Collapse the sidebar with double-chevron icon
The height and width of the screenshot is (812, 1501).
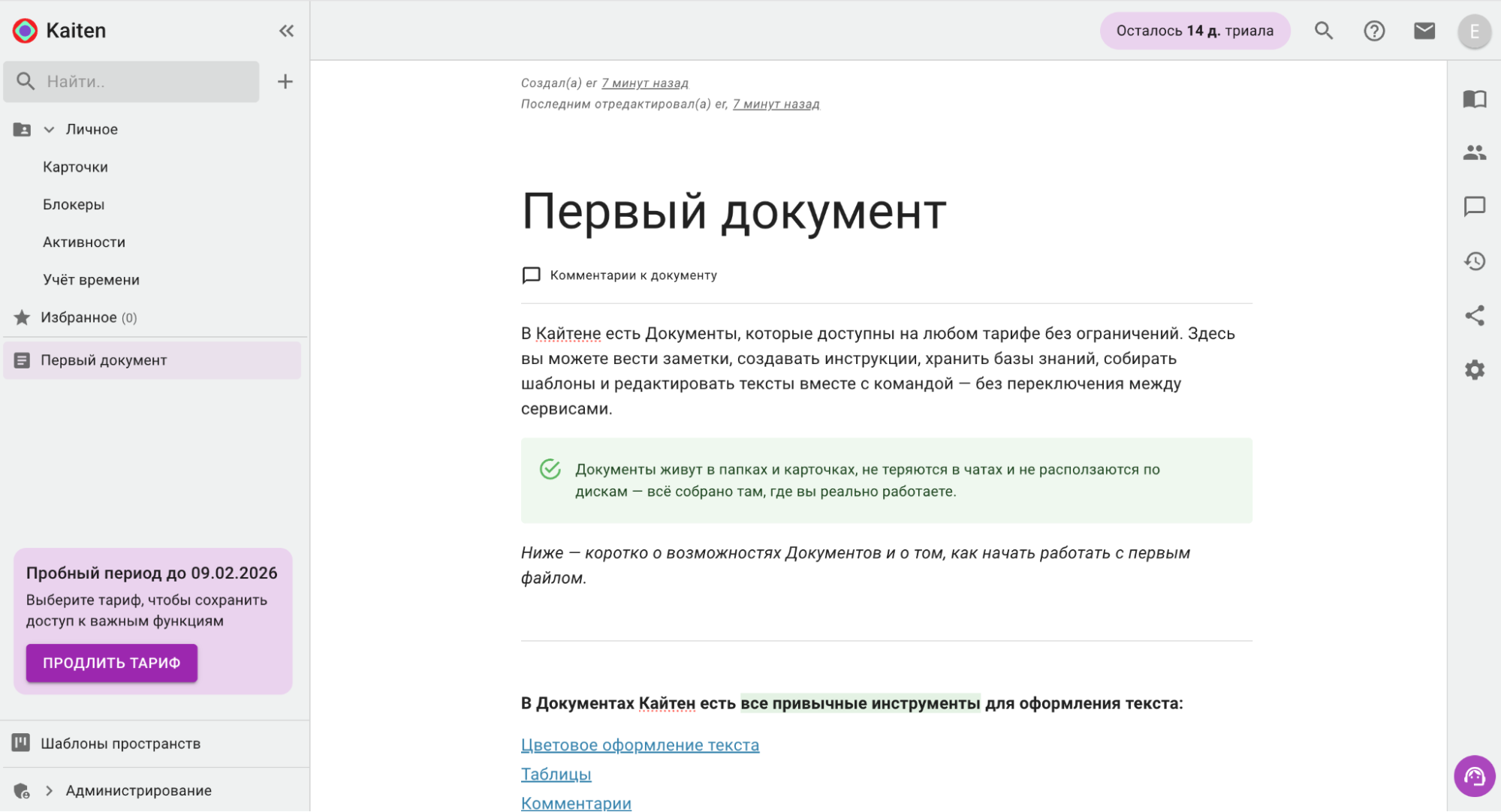click(x=286, y=31)
